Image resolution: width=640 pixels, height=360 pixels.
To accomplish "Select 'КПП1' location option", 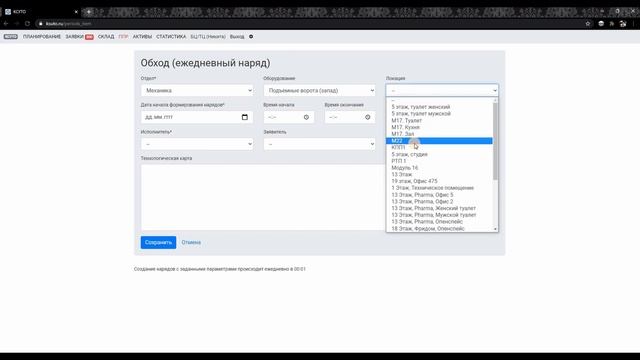I will click(439, 147).
